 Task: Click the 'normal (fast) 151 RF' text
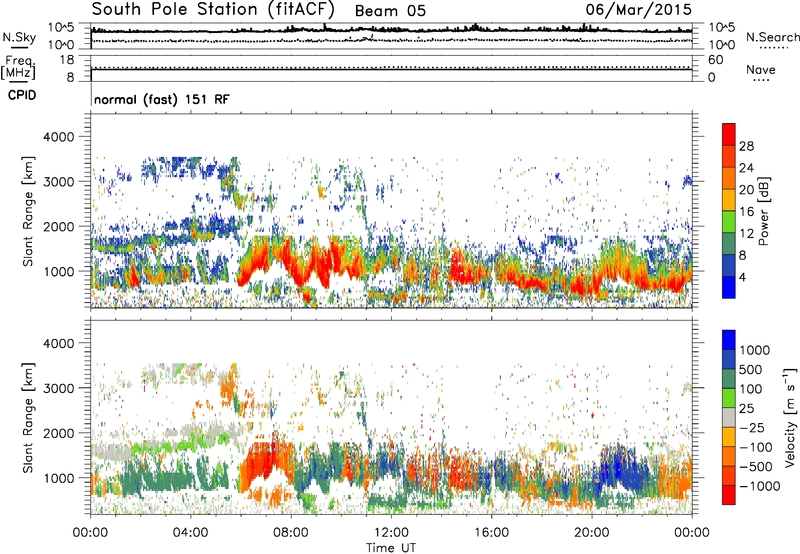tap(162, 99)
